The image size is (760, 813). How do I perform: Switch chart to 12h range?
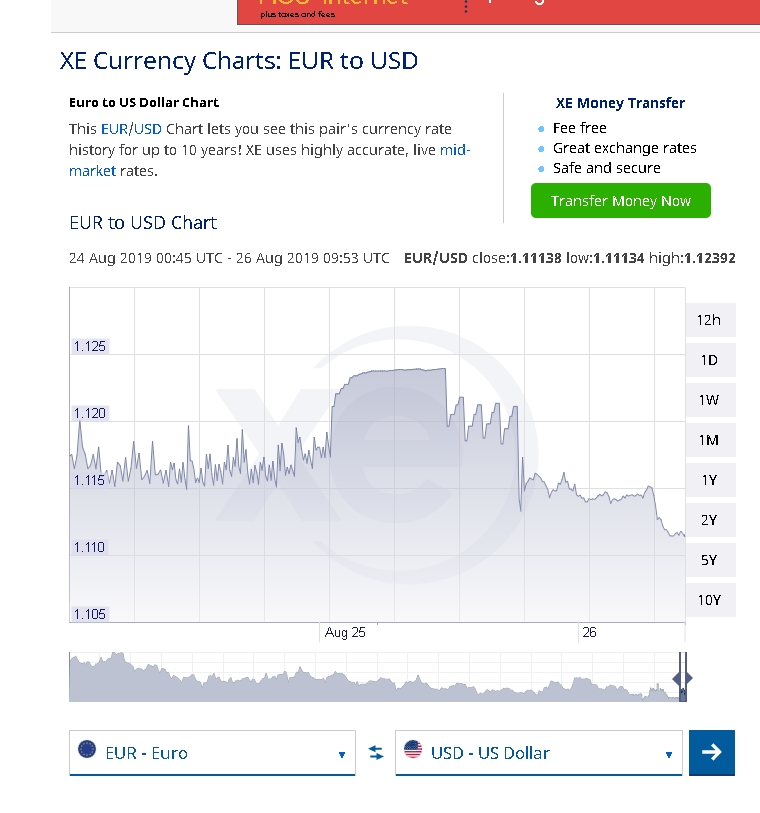coord(710,320)
